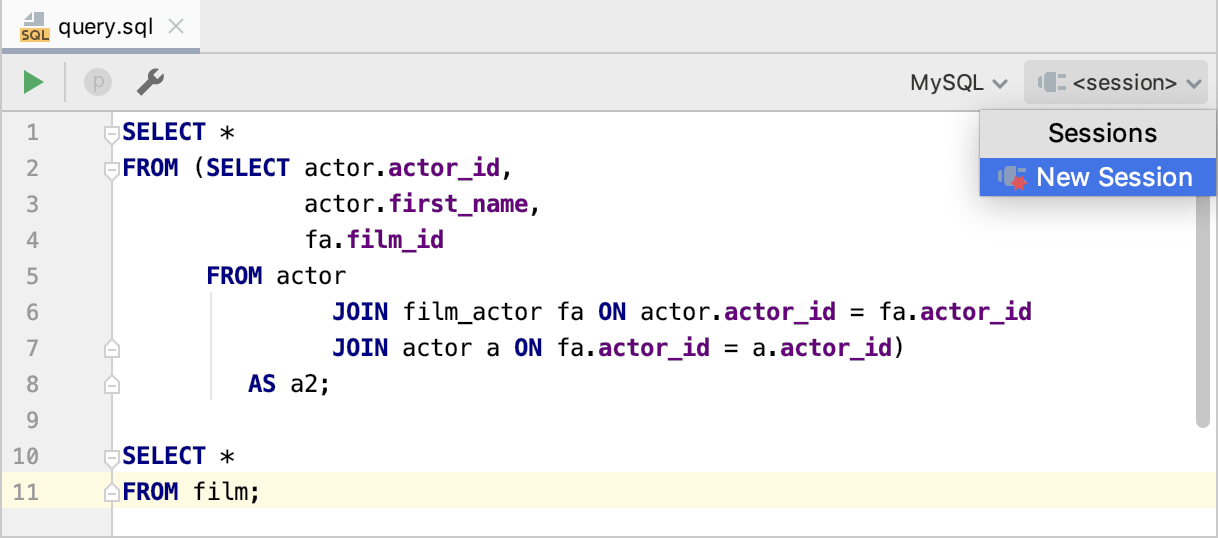Collapse the fold marker on line 10

coord(112,457)
